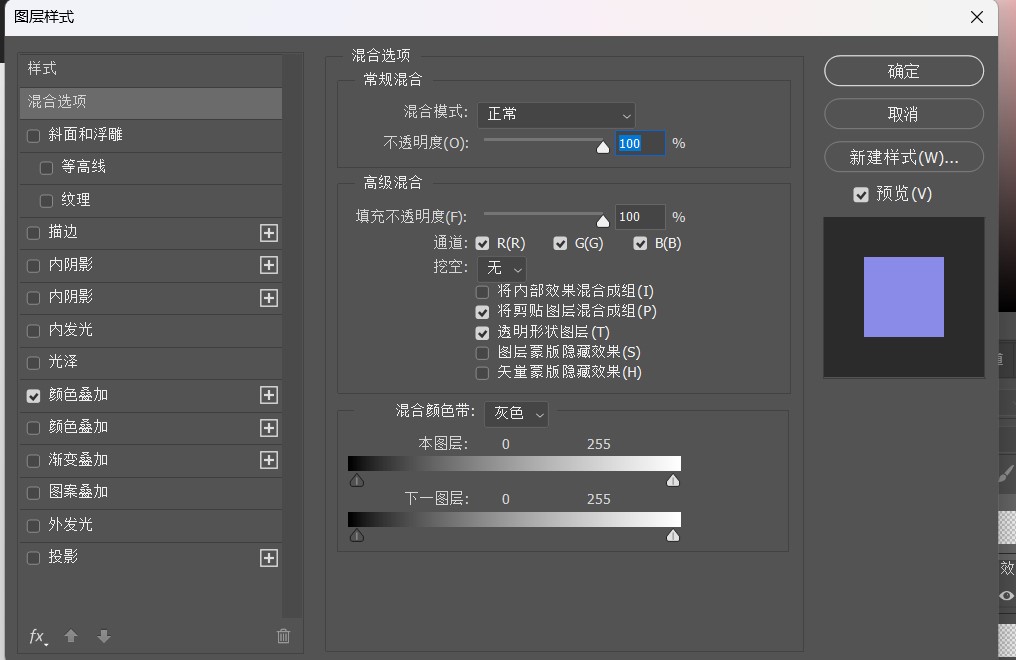Click the 不透明度 value input field
Screen dimensions: 1016x660
pos(638,143)
